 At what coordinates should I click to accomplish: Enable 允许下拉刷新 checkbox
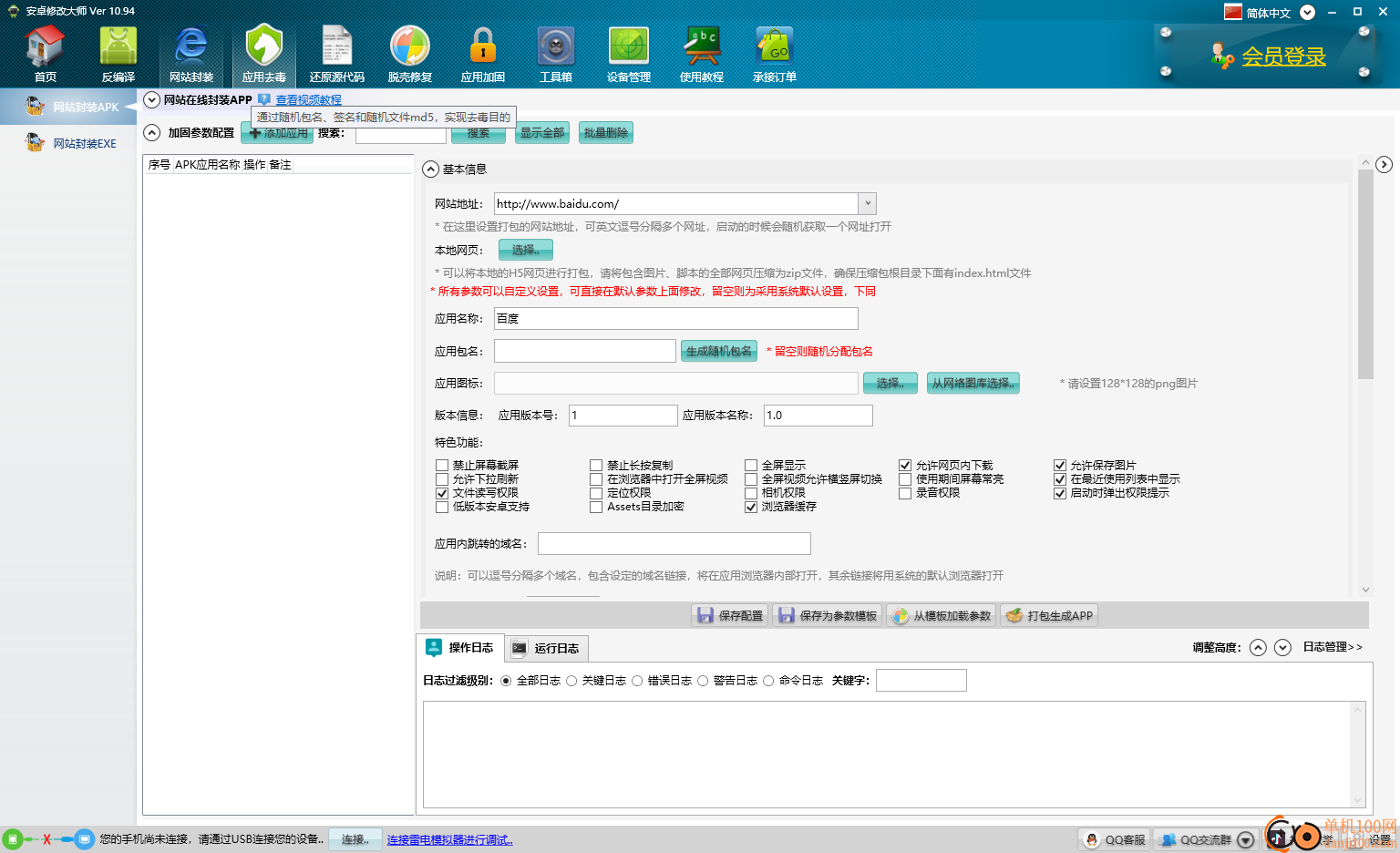[443, 478]
